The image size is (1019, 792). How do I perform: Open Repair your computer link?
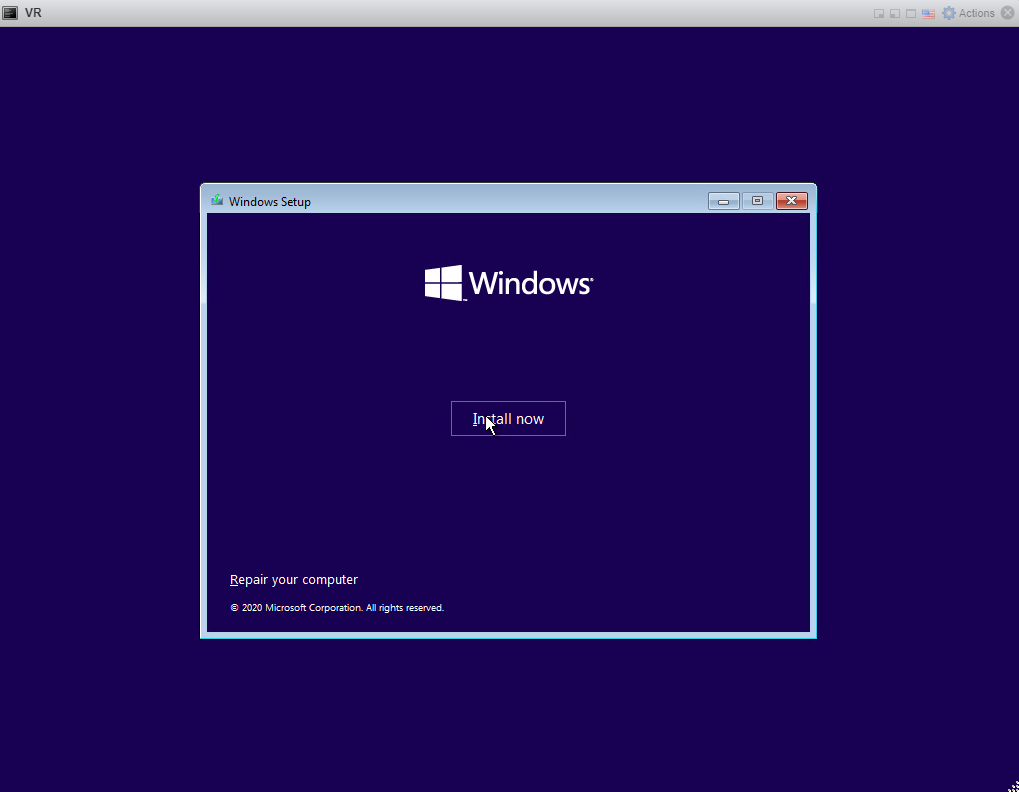294,580
